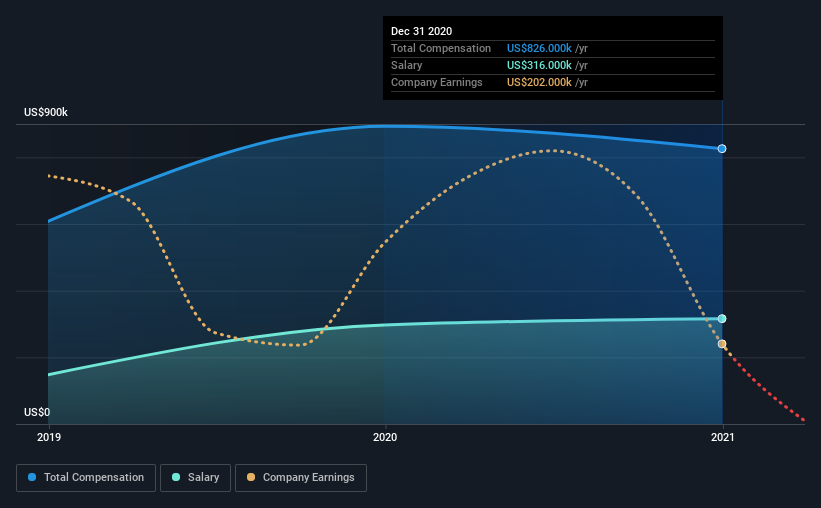This screenshot has height=508, width=821.
Task: Select the Salary data point marker
Action: [722, 318]
